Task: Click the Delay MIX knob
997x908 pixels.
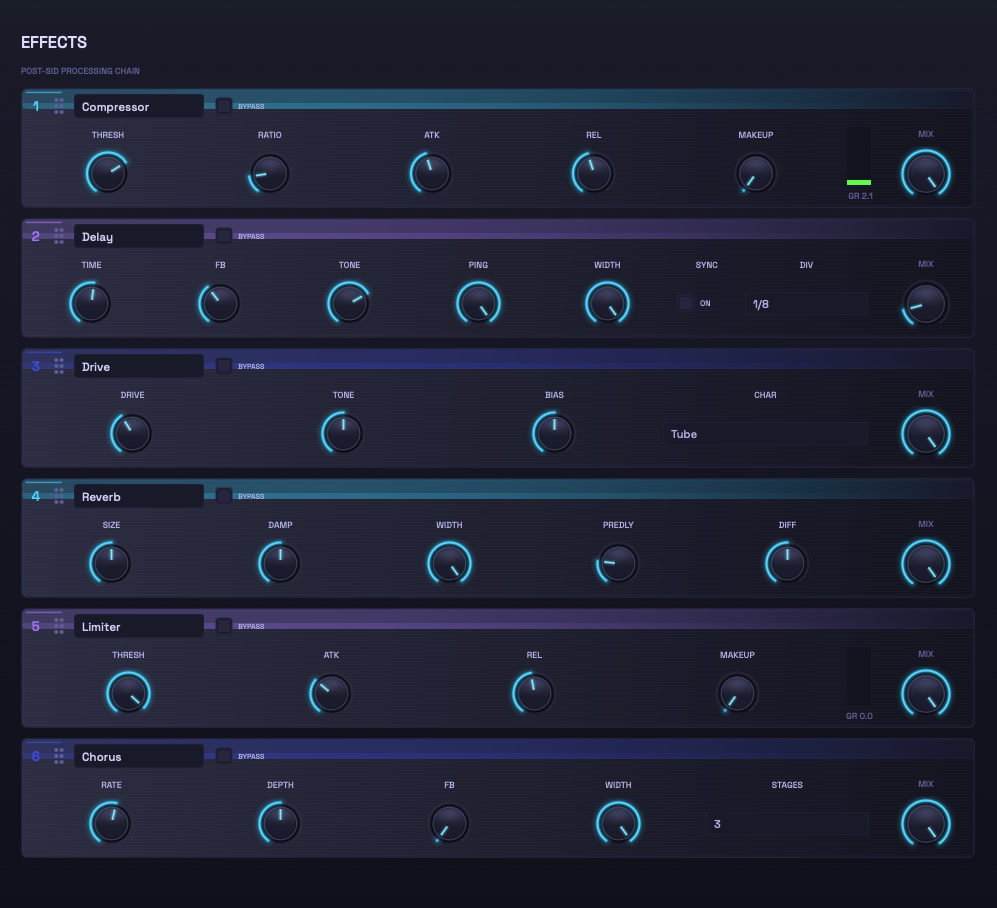Action: click(926, 303)
